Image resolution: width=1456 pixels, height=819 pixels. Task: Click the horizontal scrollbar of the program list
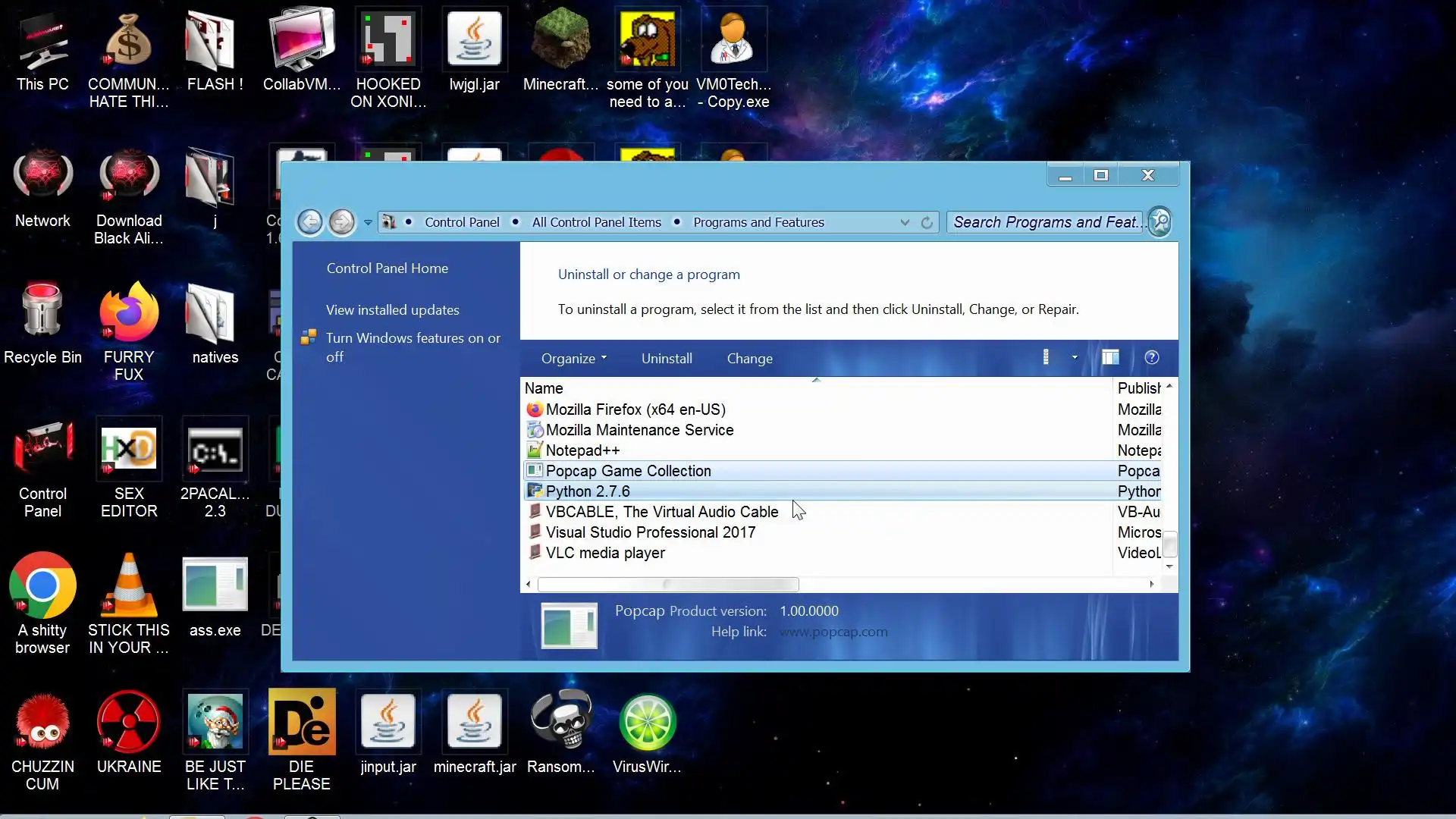(667, 584)
